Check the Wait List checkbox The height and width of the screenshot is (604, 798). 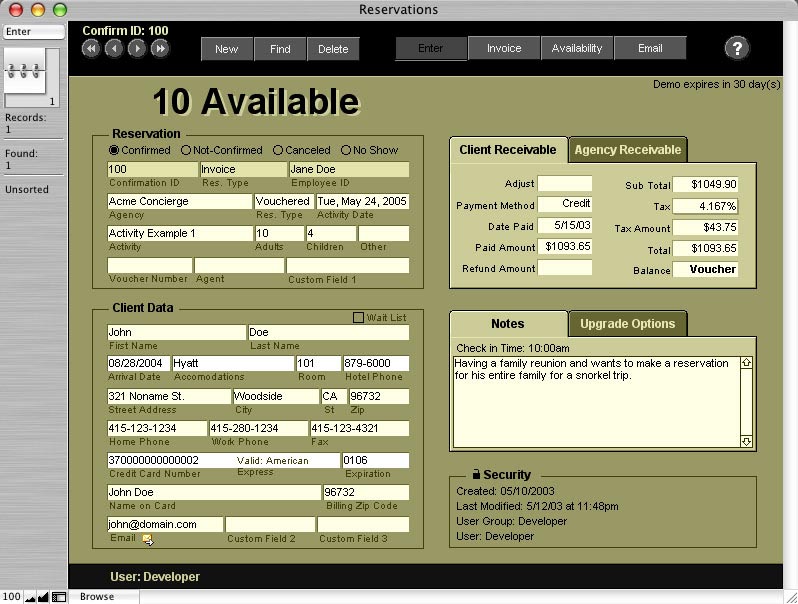tap(359, 318)
